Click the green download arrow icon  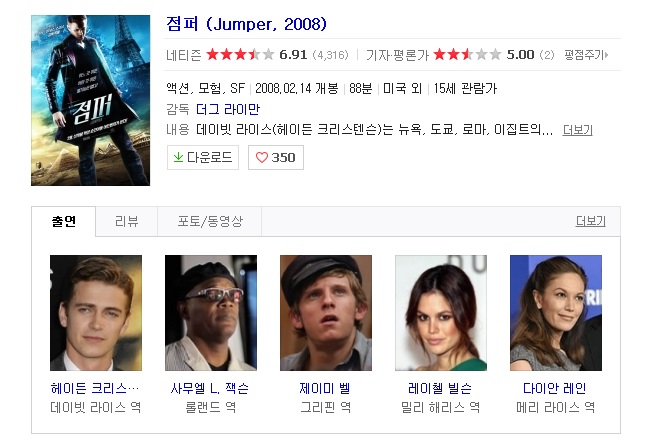click(x=178, y=157)
